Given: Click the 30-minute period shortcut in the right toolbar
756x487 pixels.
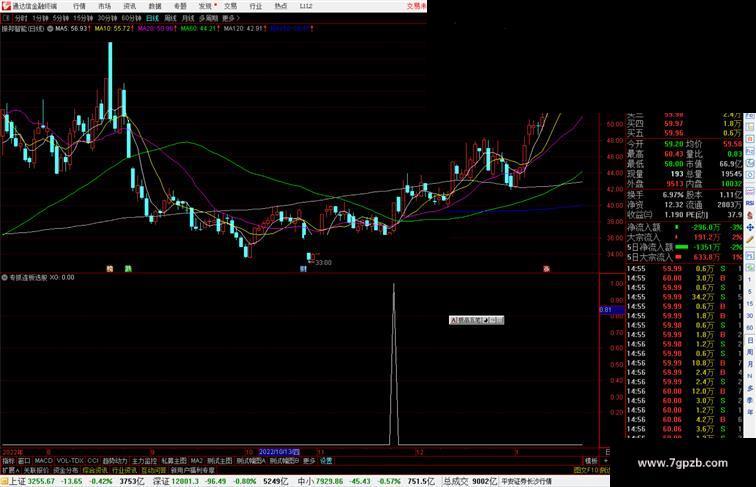Looking at the screenshot, I should [x=750, y=316].
